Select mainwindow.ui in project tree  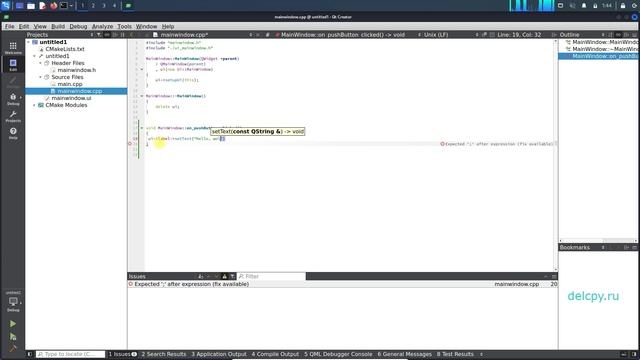click(x=71, y=98)
